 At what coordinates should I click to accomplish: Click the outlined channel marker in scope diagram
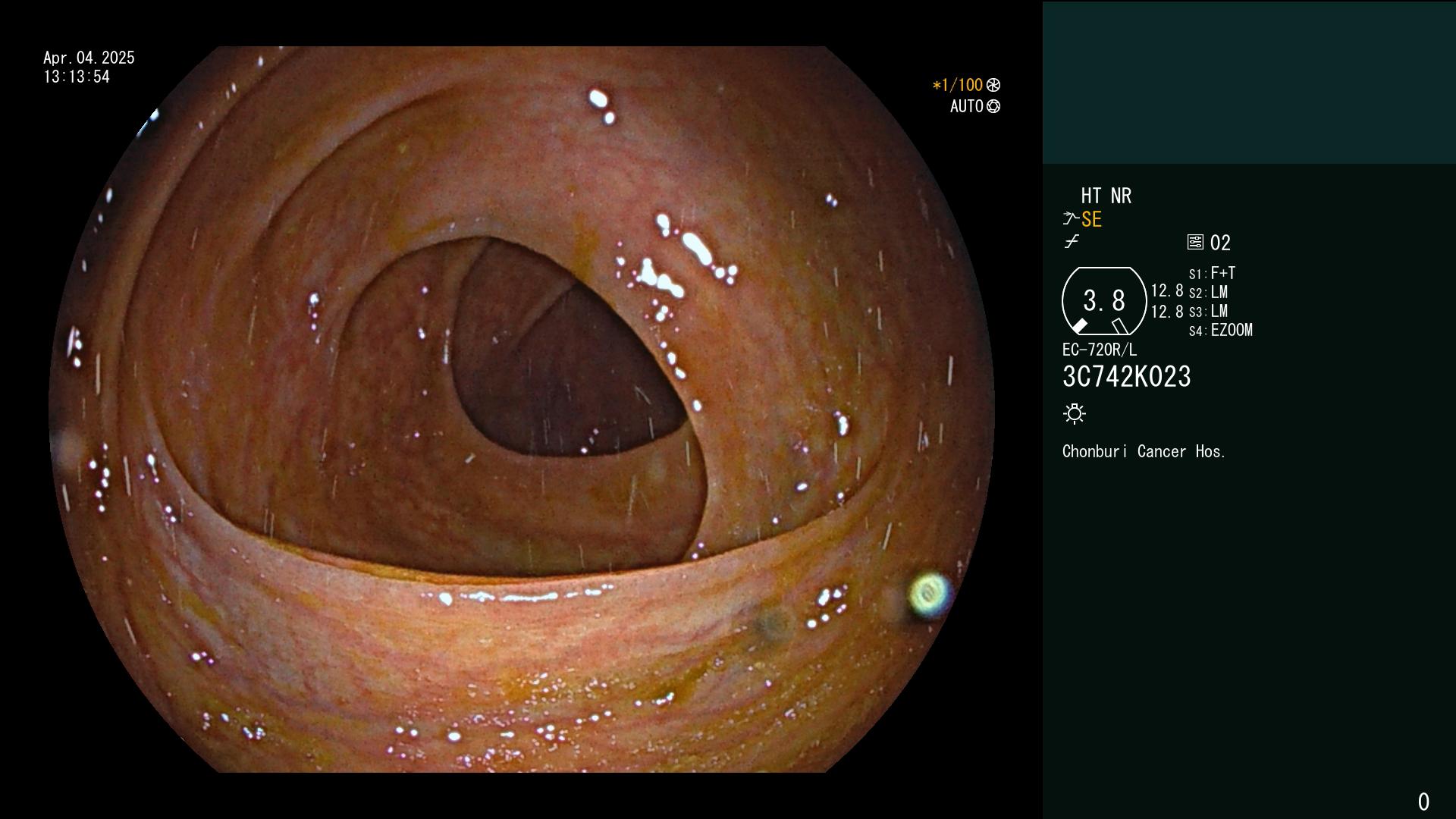point(1120,326)
